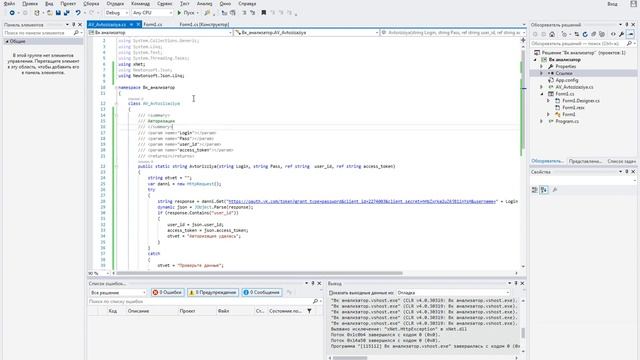Viewport: 640px width, 360px height.
Task: Expand the Properties node in Solution Explorer
Action: click(542, 67)
